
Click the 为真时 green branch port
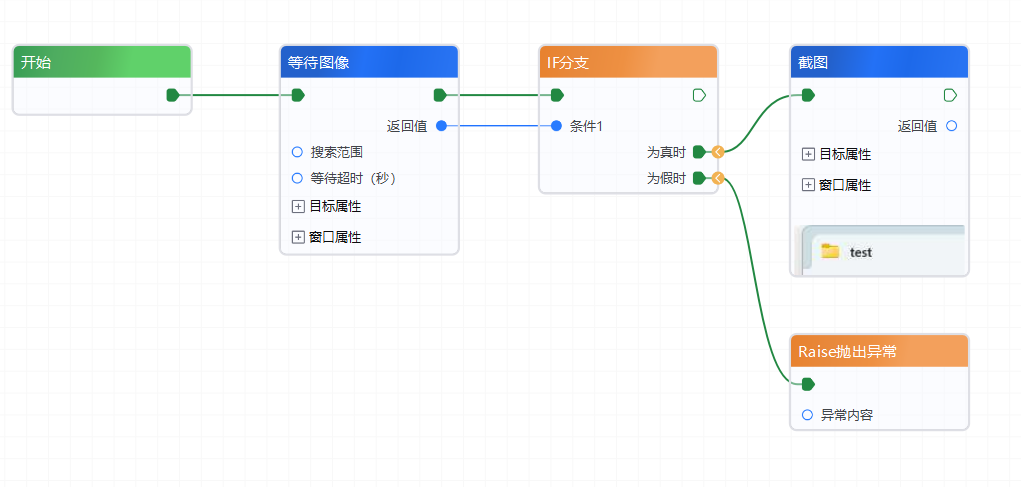[x=699, y=152]
